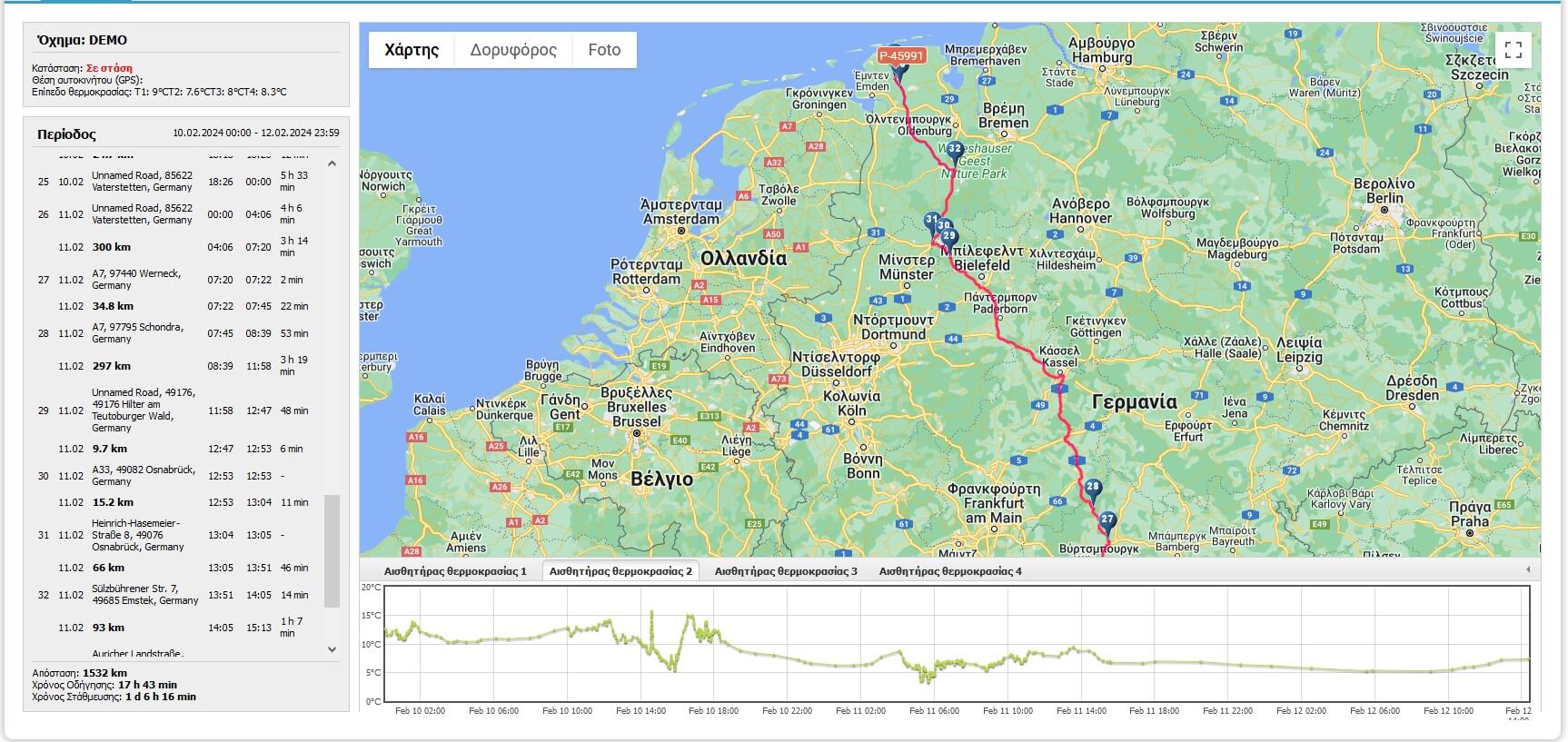Click the period date range text

256,133
